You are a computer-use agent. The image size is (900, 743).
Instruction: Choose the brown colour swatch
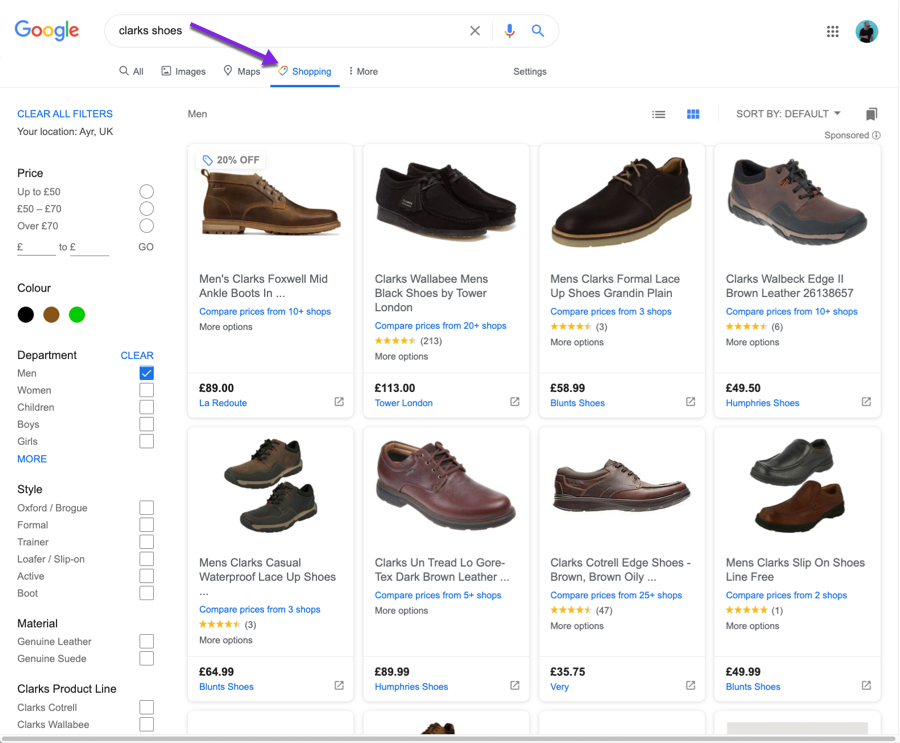[x=51, y=315]
